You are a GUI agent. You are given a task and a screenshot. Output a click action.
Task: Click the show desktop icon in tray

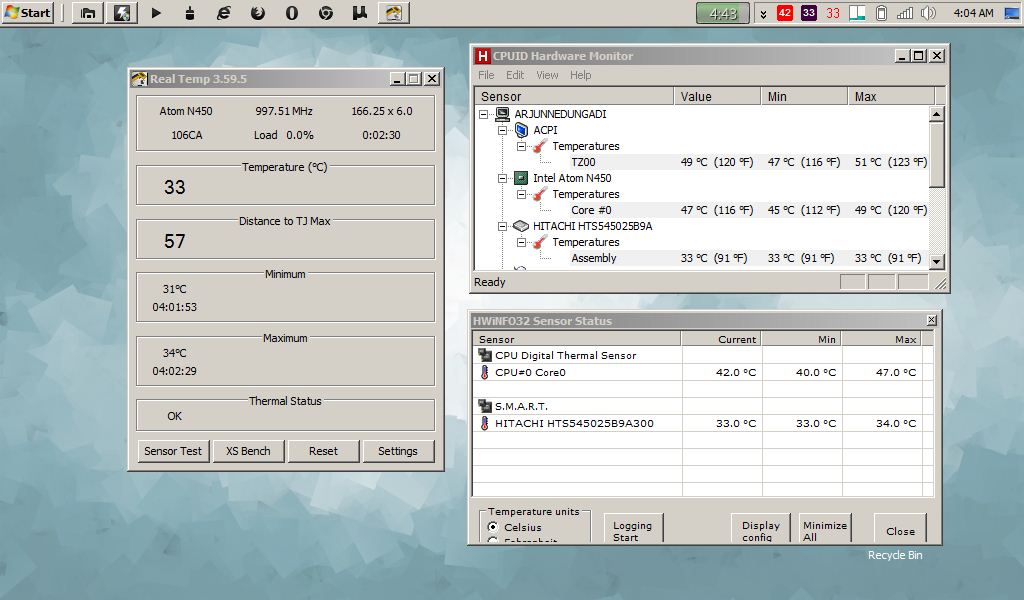pos(1012,13)
